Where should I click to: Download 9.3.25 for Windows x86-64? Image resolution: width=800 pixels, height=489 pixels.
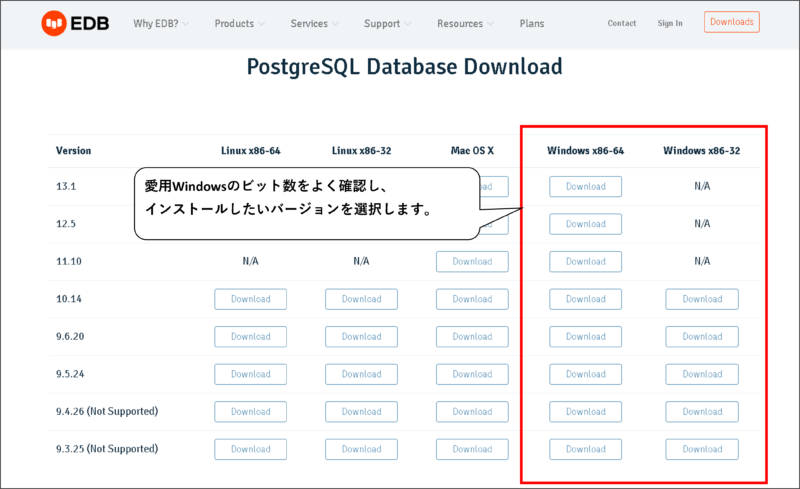pos(585,449)
